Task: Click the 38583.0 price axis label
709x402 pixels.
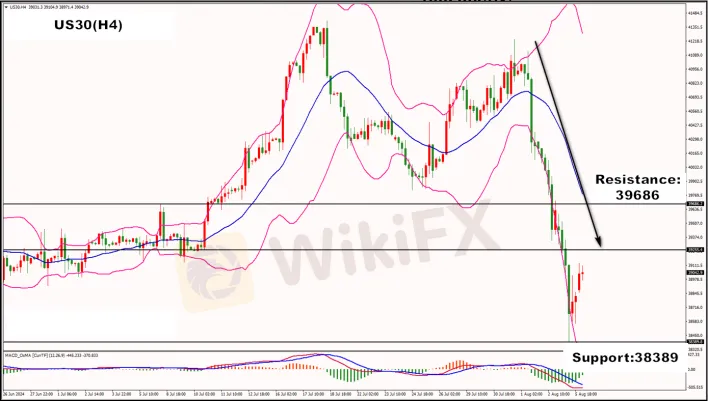Action: pyautogui.click(x=694, y=322)
